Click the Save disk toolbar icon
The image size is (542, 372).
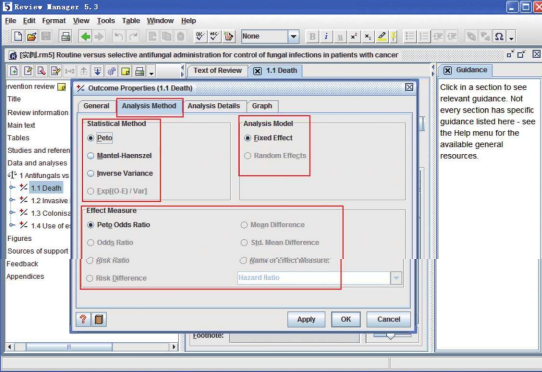(x=46, y=36)
